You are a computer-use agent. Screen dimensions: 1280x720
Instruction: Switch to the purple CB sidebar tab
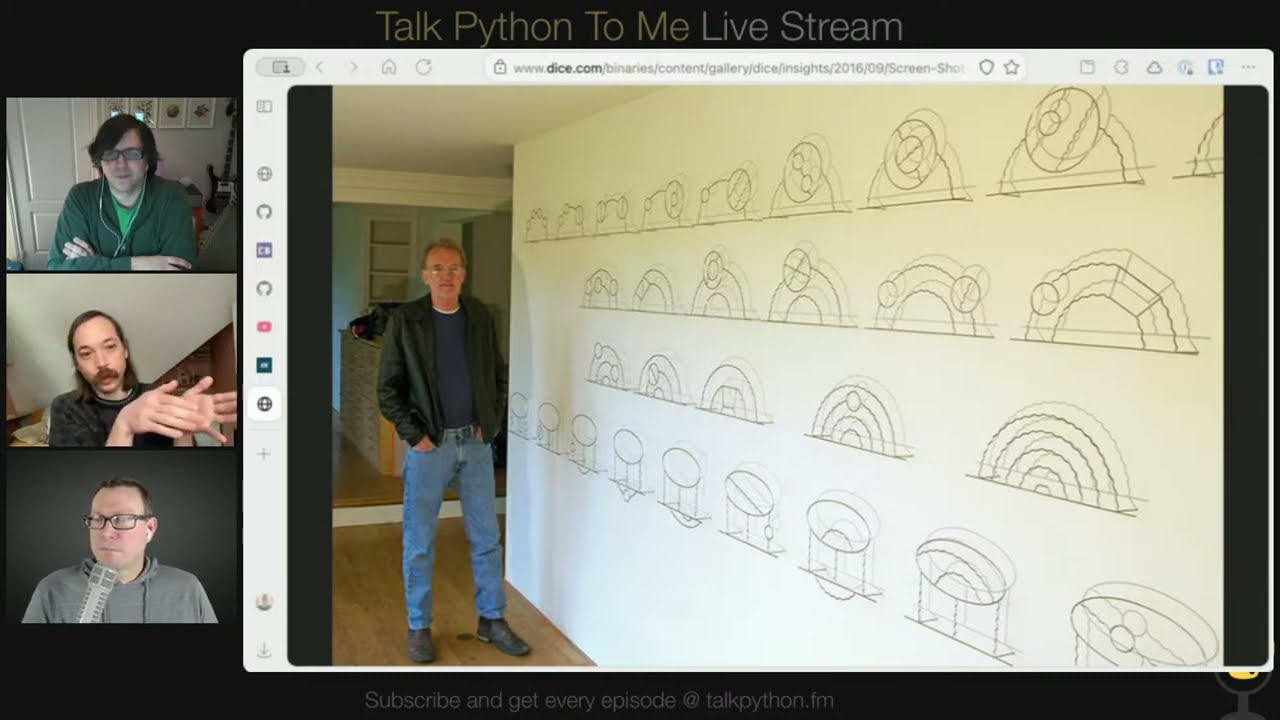(264, 250)
